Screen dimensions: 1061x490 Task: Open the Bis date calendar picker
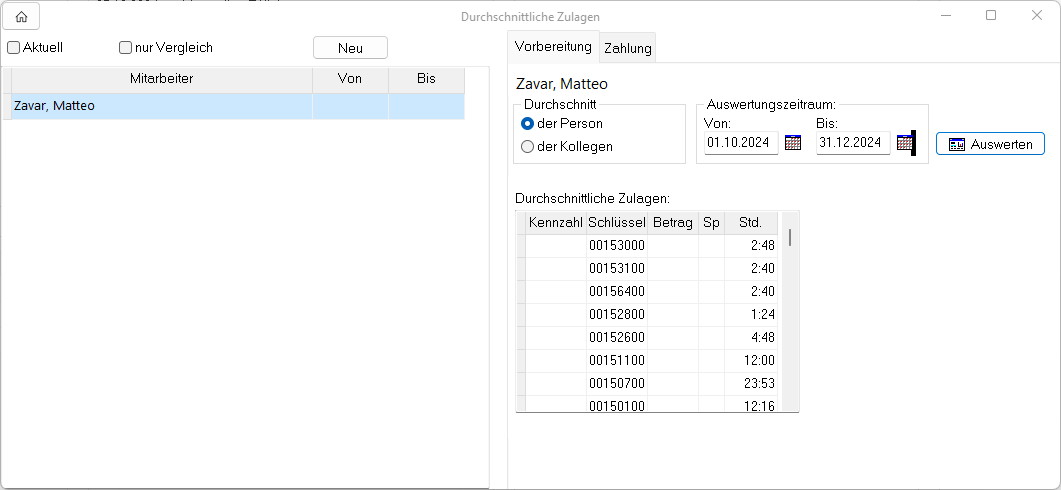[x=904, y=143]
